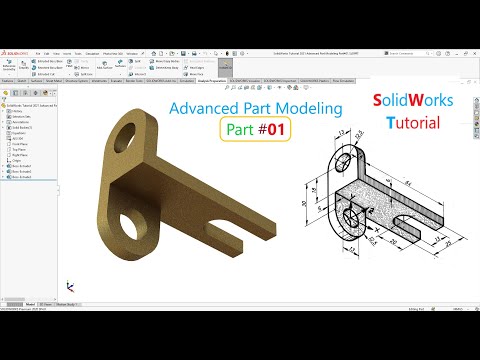Click the Open file icon
Image resolution: width=480 pixels, height=360 pixels.
[x=172, y=53]
